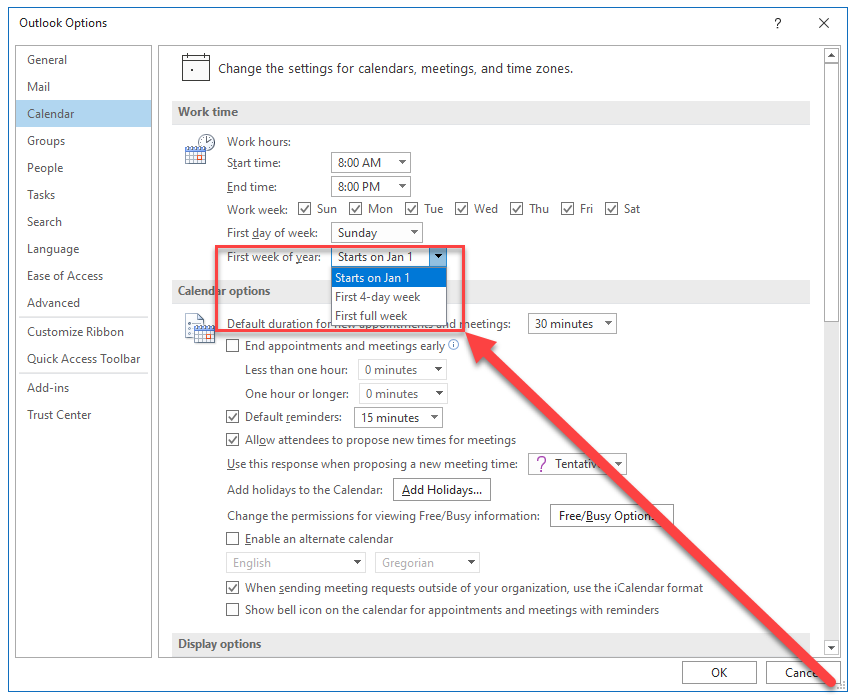Toggle the Sun work week checkbox
The image size is (851, 695).
(304, 209)
